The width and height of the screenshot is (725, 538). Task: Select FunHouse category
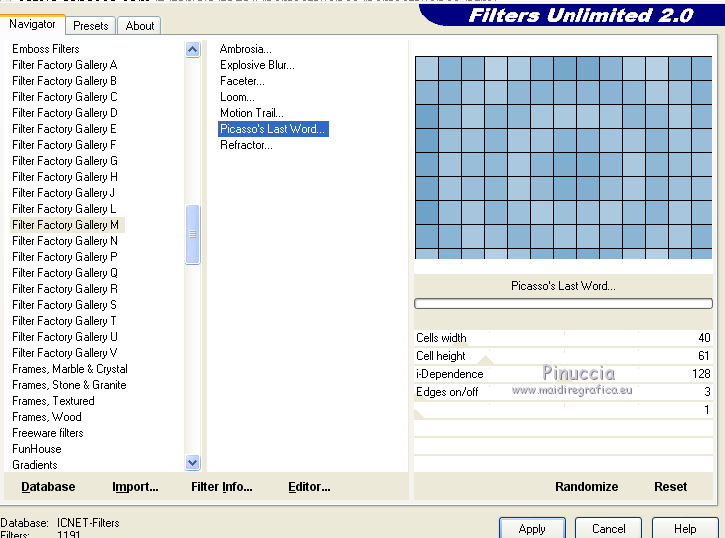pyautogui.click(x=37, y=449)
